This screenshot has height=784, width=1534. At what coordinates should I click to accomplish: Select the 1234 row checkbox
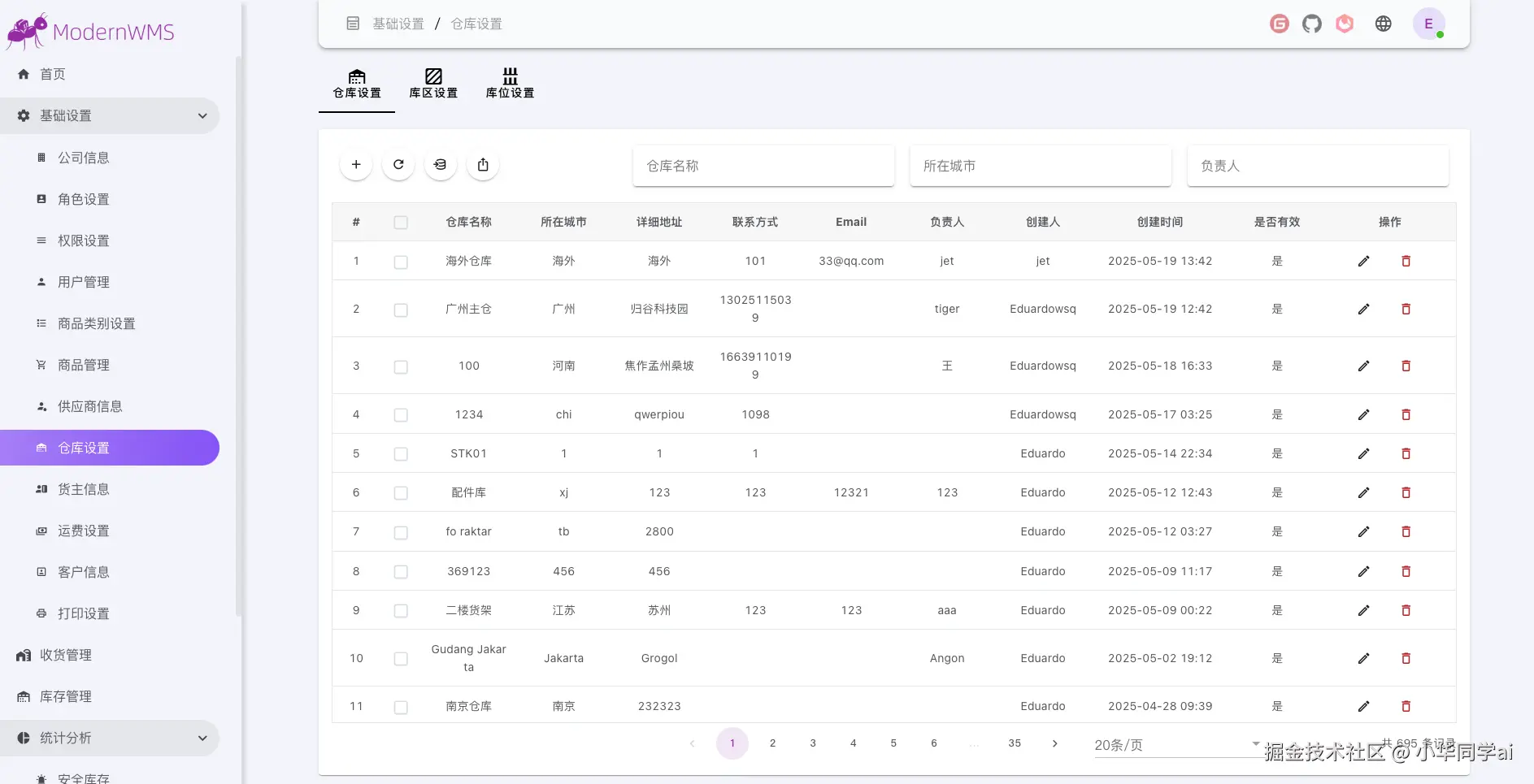(401, 415)
